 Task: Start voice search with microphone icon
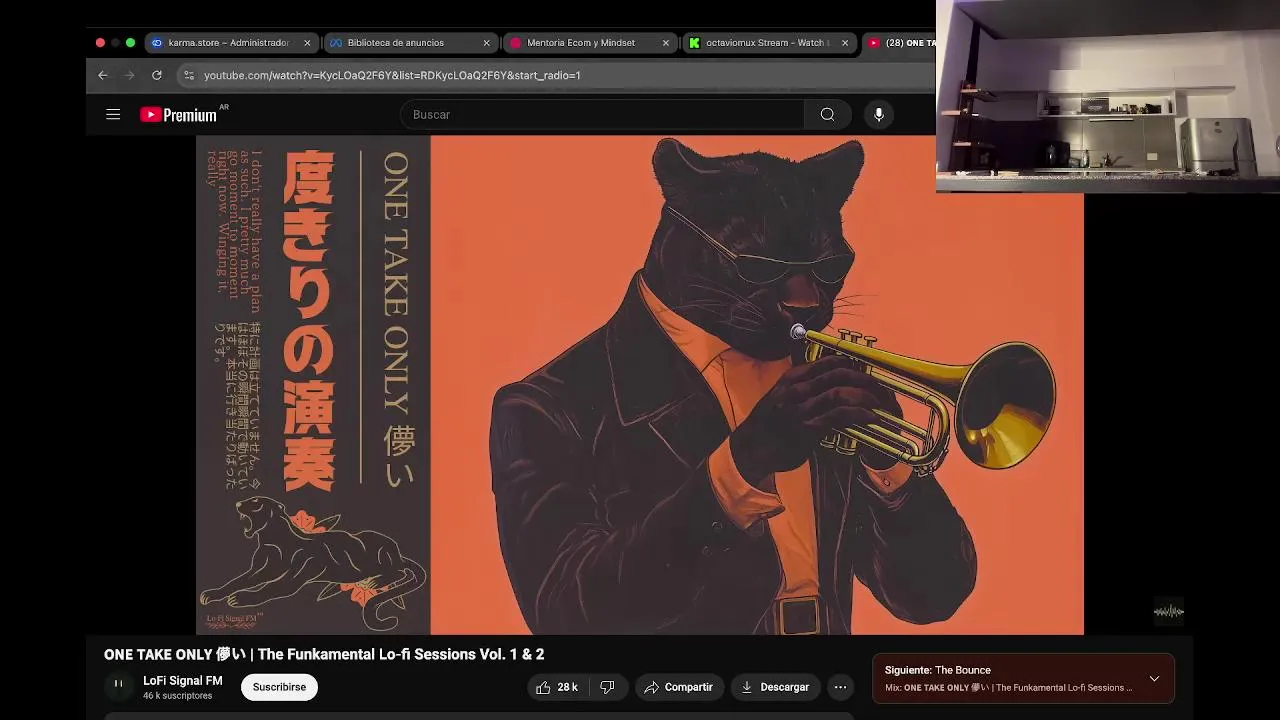point(879,114)
